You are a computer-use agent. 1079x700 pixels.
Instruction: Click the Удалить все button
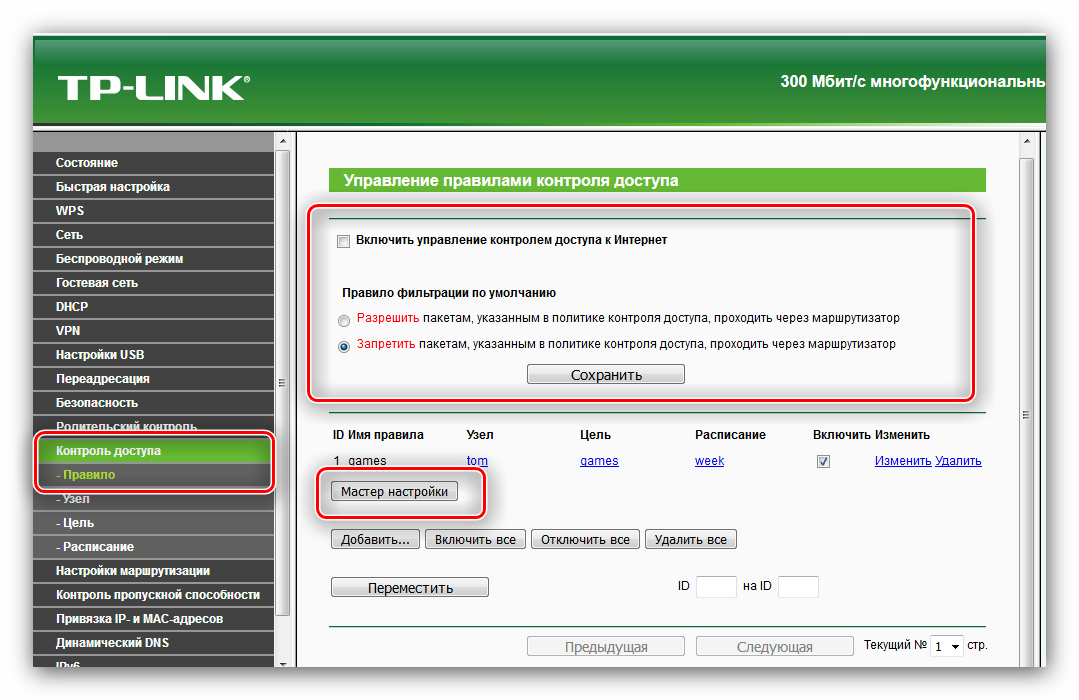(690, 540)
